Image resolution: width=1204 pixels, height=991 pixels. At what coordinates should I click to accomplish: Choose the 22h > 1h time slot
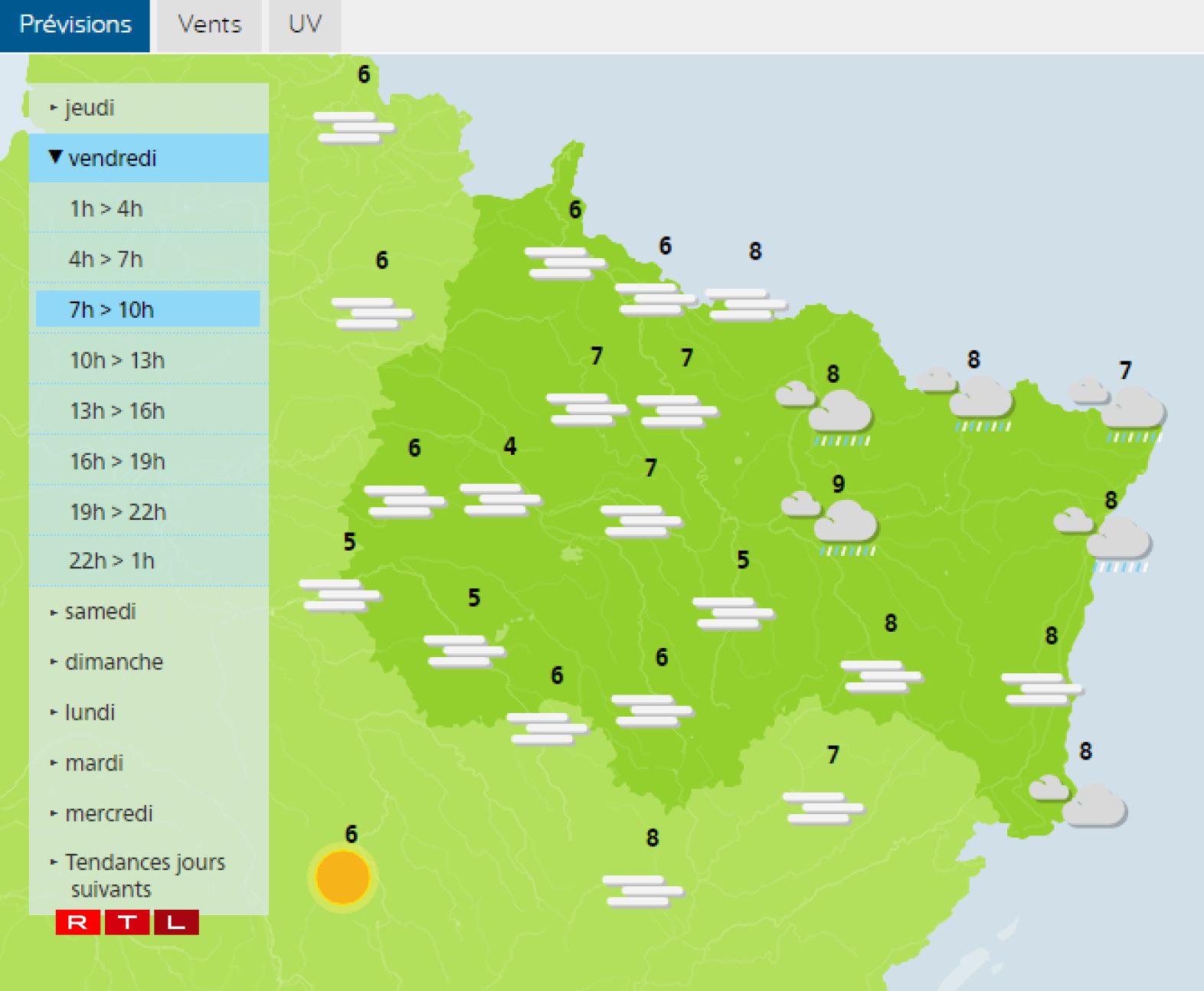click(112, 561)
